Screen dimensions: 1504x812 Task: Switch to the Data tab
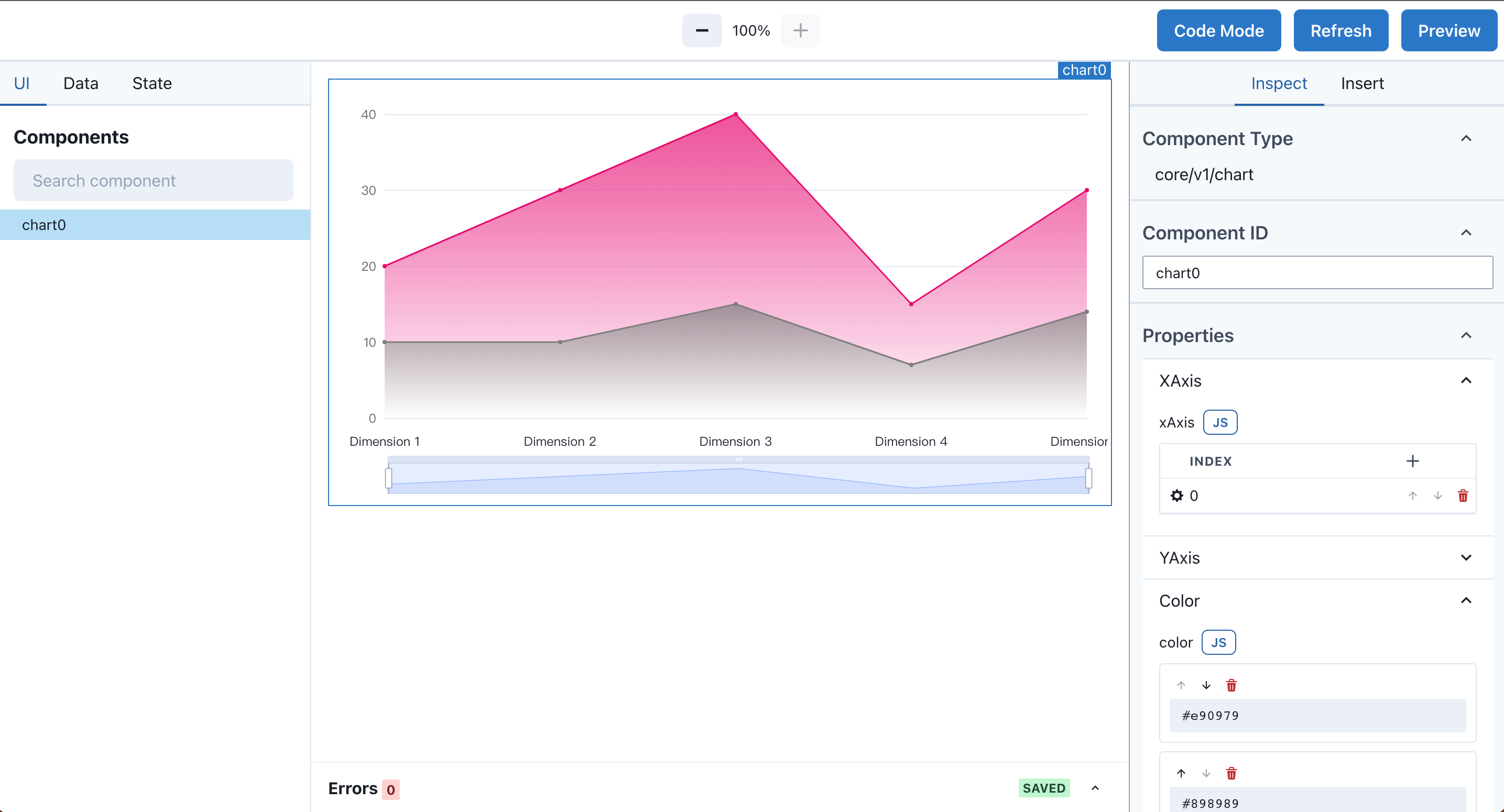[81, 83]
